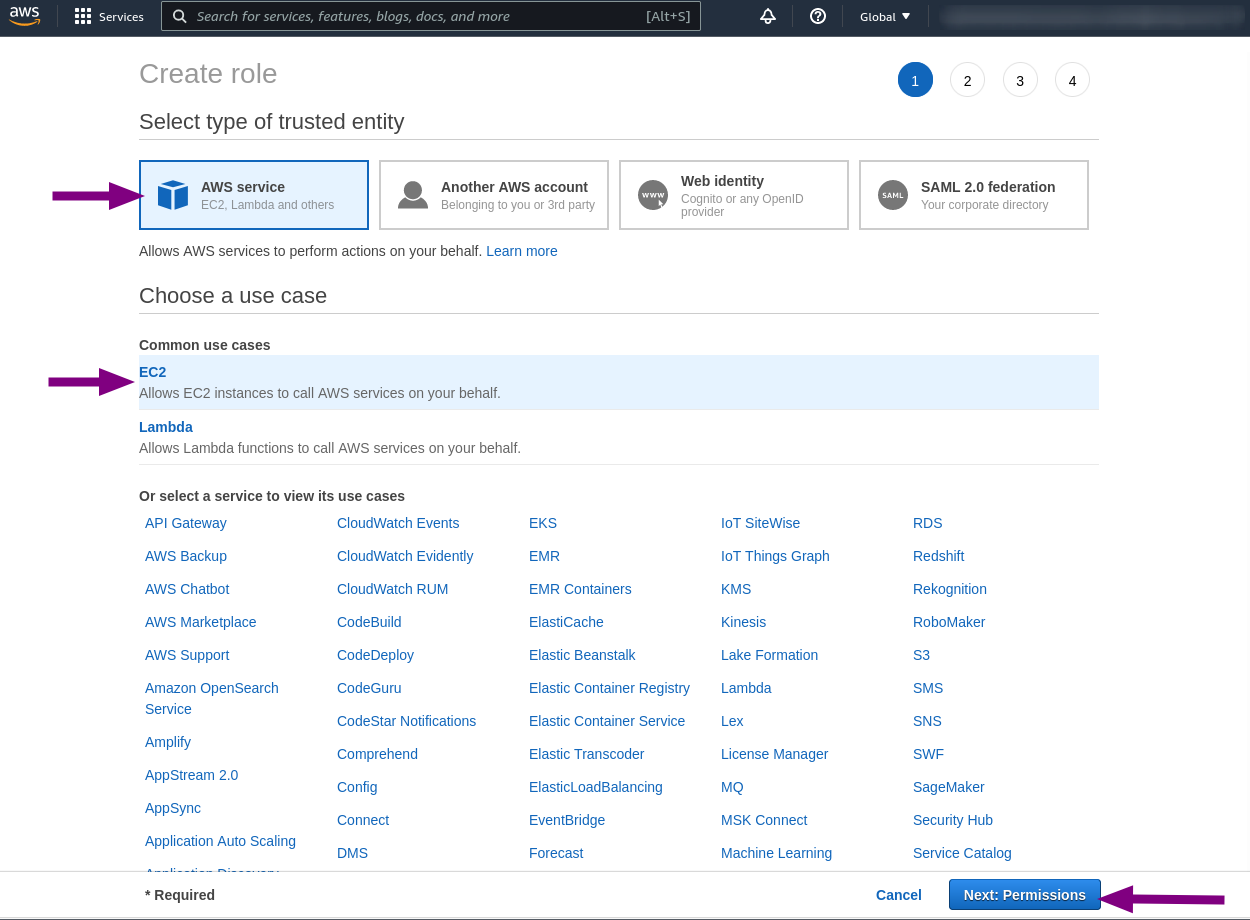Open CloudWatch Events use cases

397,522
